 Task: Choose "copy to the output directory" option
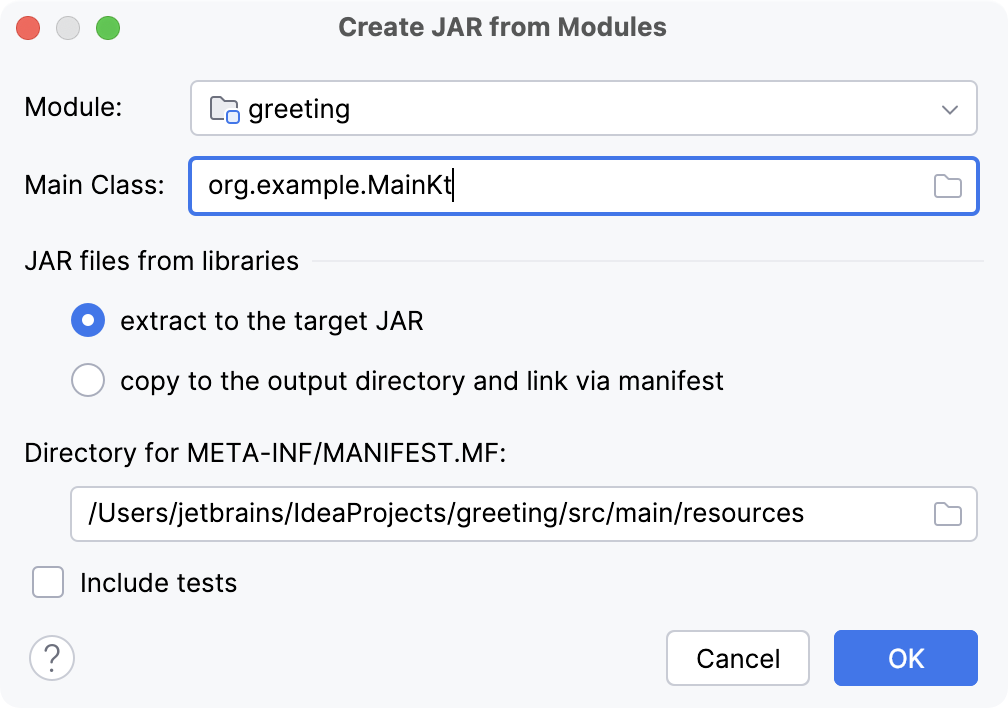88,380
